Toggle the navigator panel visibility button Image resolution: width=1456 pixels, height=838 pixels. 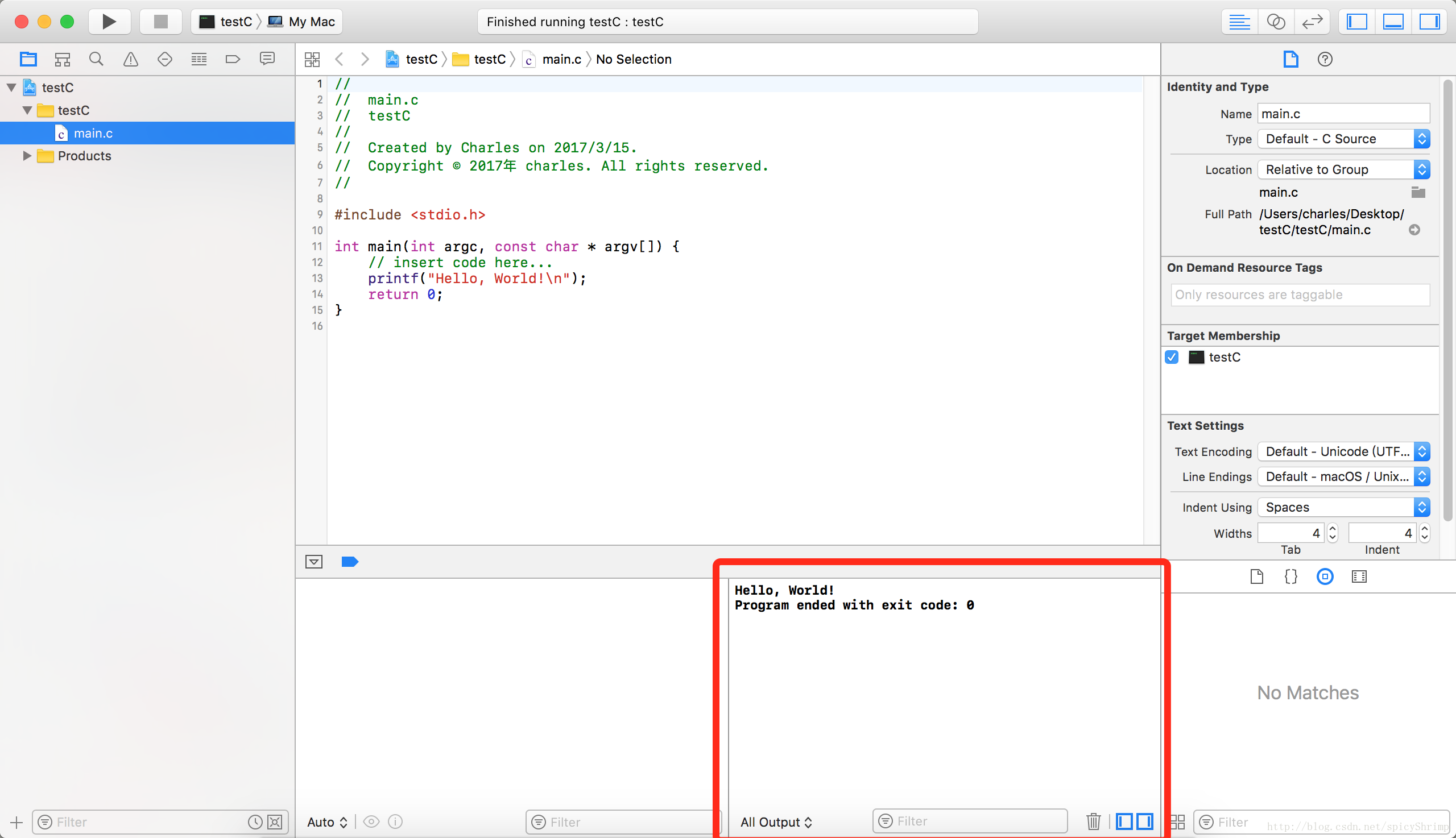click(1357, 22)
